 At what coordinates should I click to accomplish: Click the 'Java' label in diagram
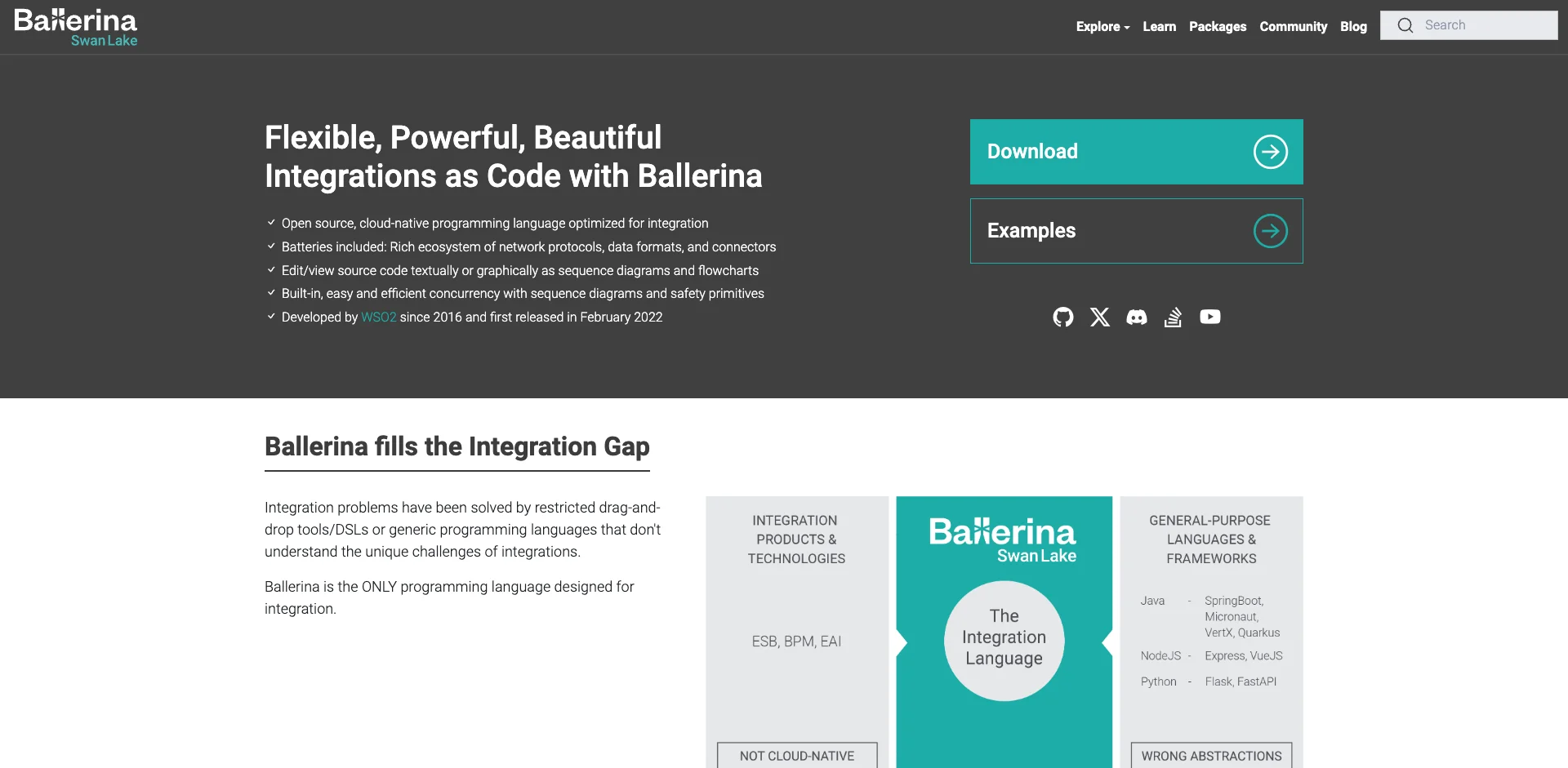click(x=1152, y=601)
